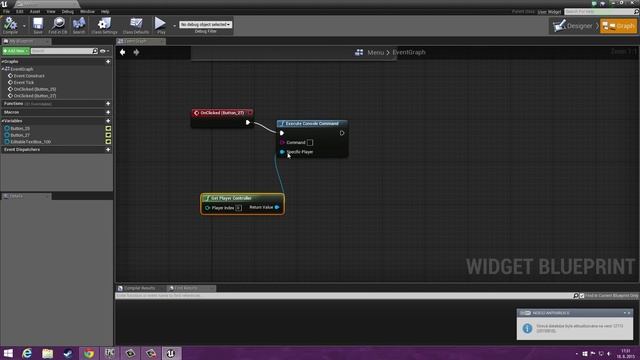
Task: Switch to the Compiler Results tab
Action: tap(140, 288)
